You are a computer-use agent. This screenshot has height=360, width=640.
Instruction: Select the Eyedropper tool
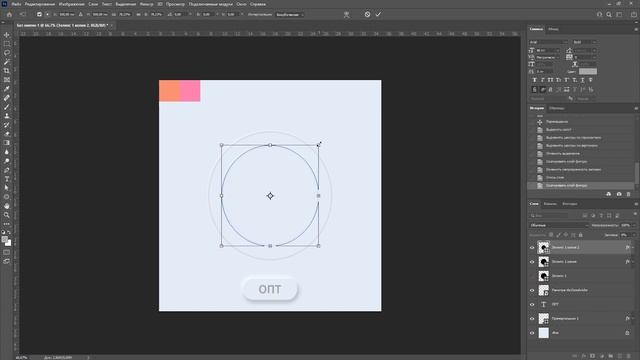pyautogui.click(x=7, y=89)
